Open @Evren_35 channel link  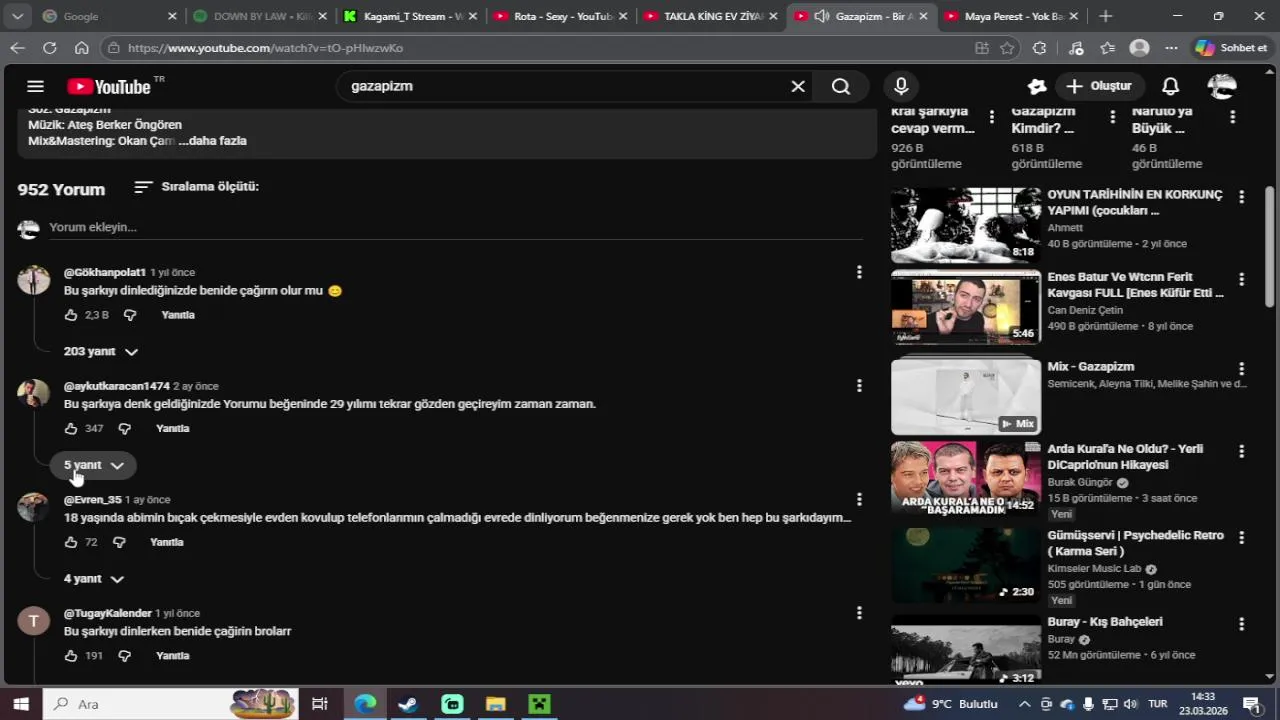pyautogui.click(x=93, y=499)
